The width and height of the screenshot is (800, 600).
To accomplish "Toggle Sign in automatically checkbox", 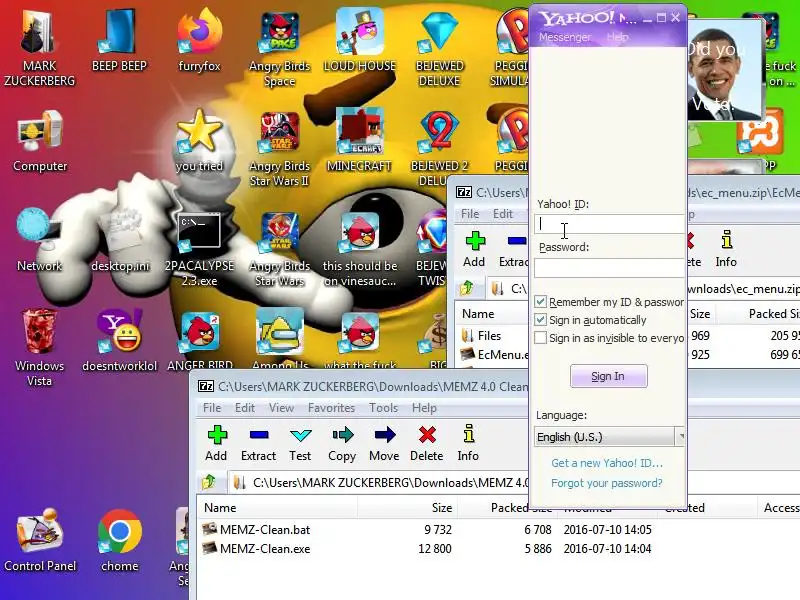I will (x=540, y=320).
